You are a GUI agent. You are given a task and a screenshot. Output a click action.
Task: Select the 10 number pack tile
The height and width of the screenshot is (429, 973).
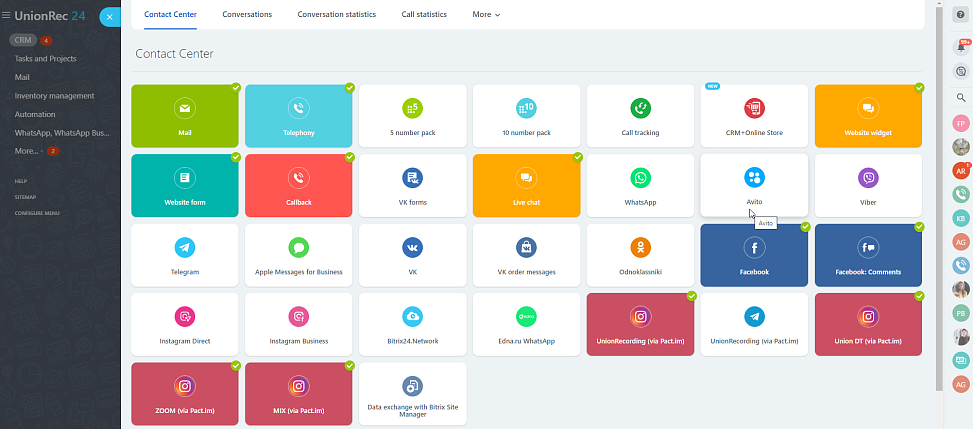click(526, 116)
